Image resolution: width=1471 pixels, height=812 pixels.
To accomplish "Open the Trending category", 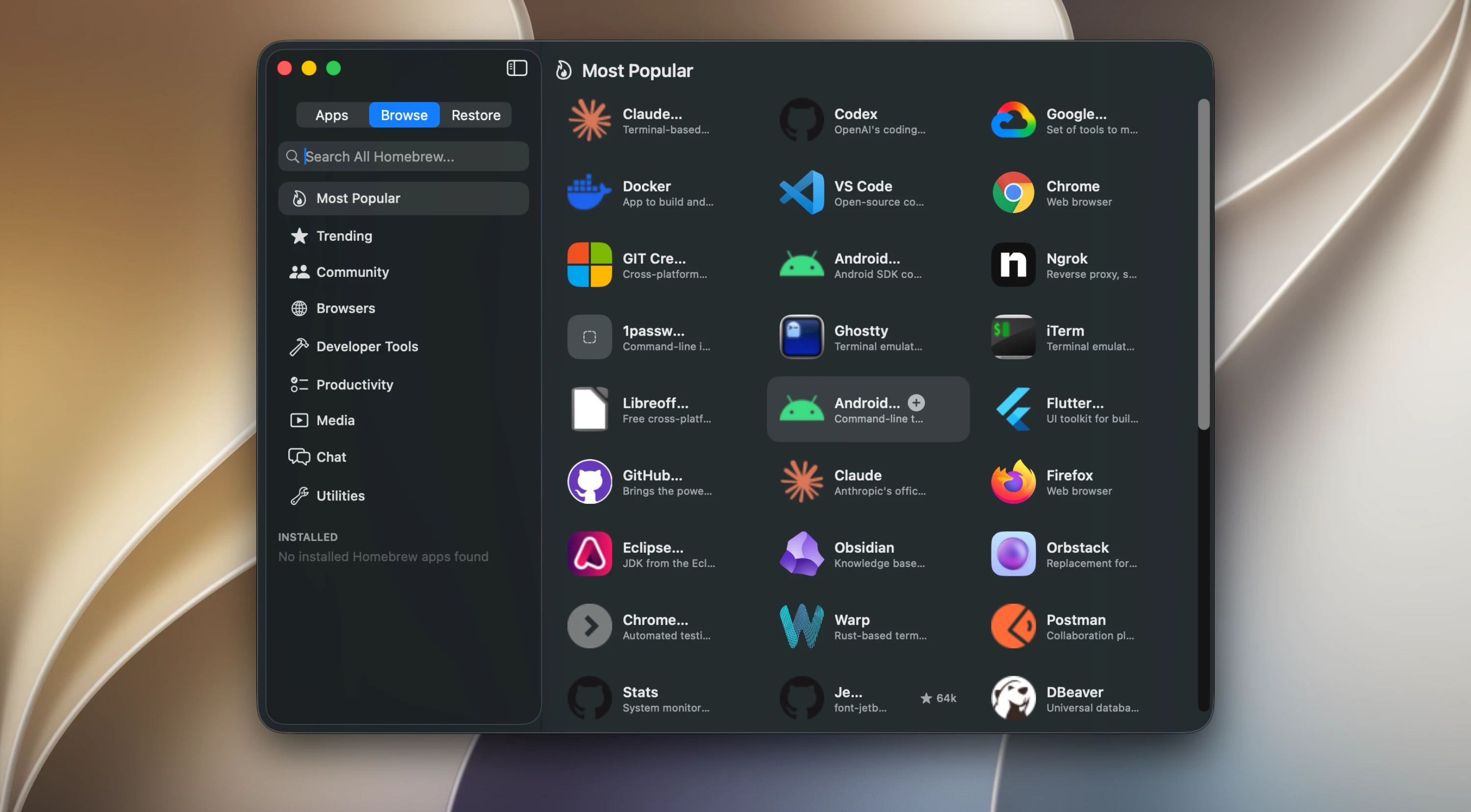I will 403,236.
